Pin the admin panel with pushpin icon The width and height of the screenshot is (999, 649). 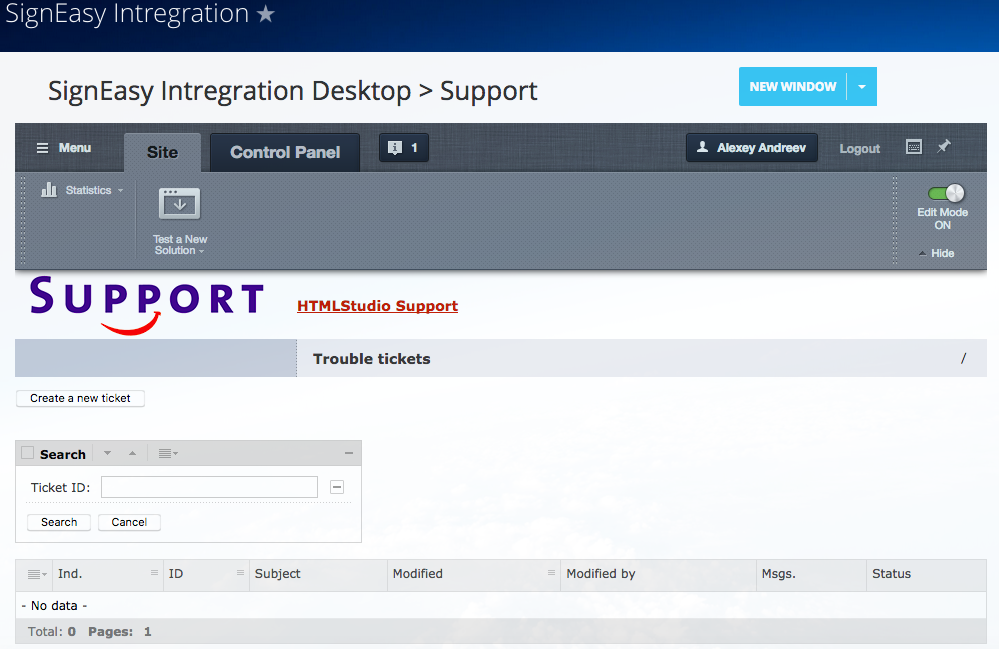(944, 146)
